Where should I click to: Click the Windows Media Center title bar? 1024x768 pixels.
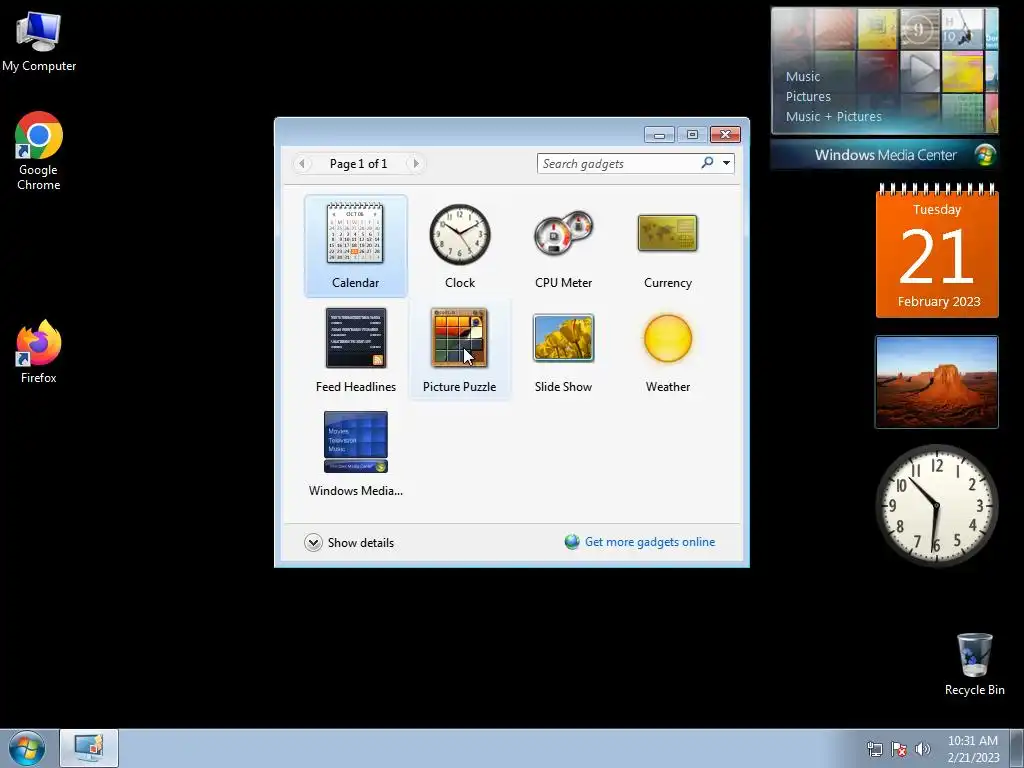point(885,155)
